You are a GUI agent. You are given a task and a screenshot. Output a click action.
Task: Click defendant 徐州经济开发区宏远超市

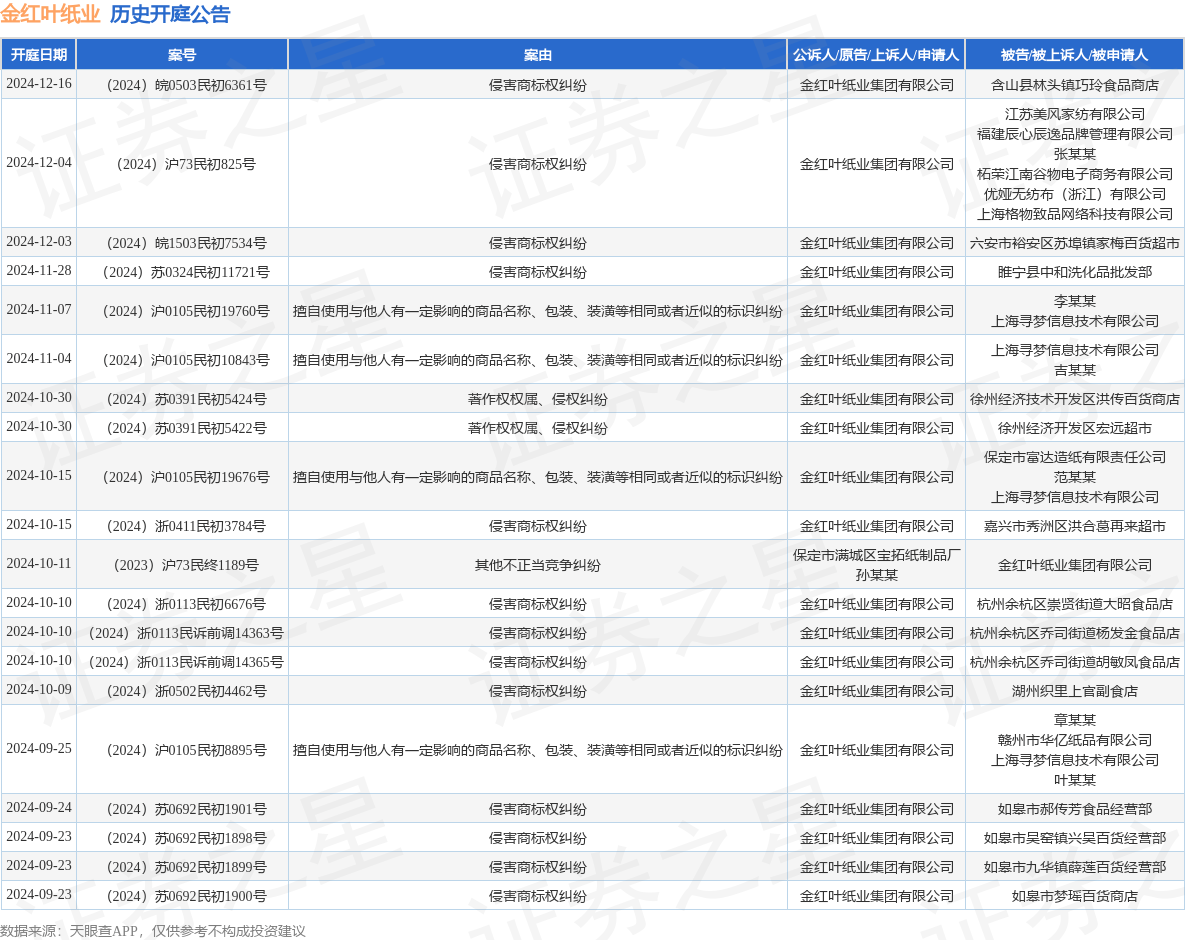click(x=1075, y=428)
